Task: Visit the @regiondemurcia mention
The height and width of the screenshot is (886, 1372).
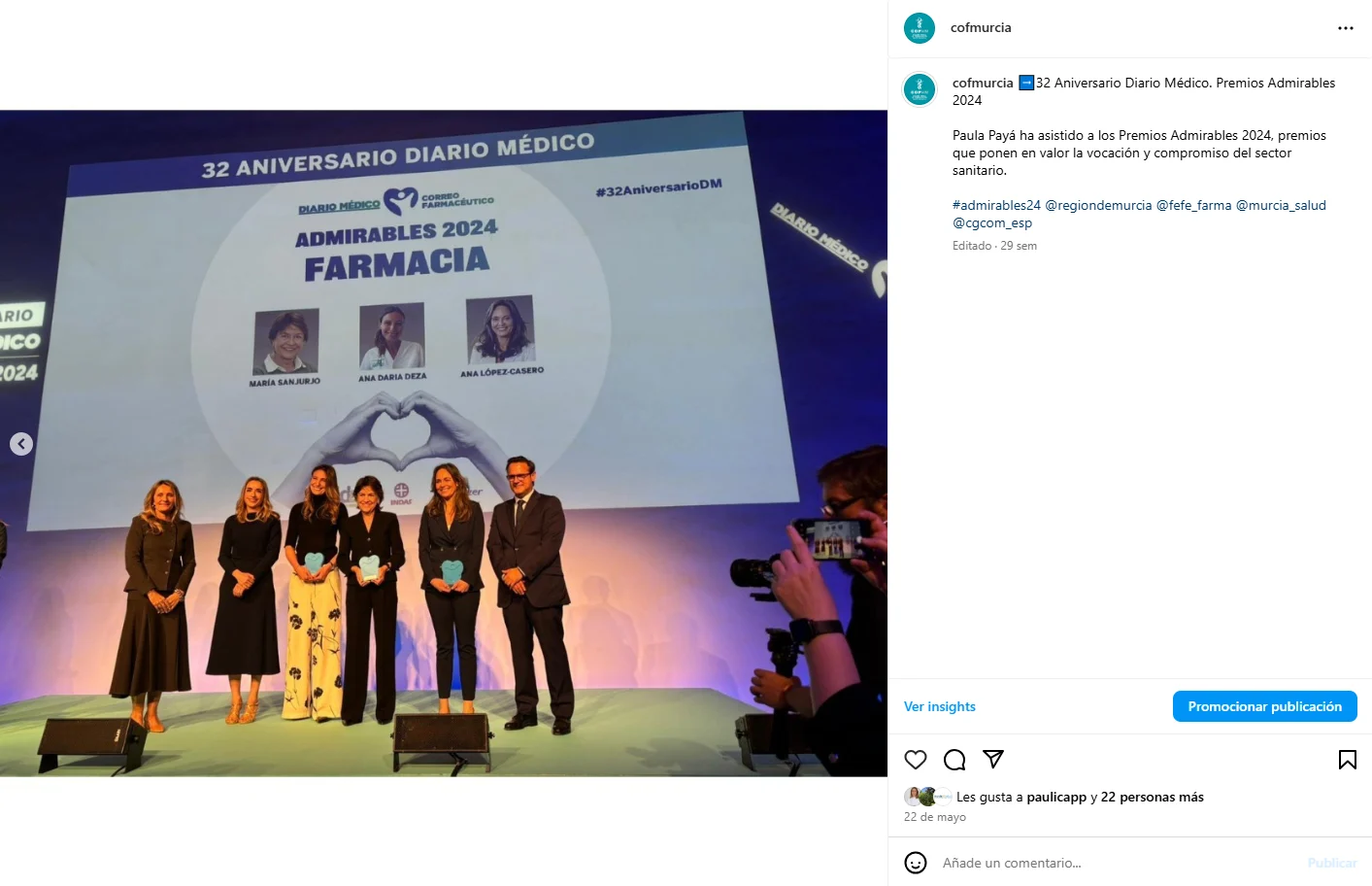Action: pyautogui.click(x=1098, y=205)
